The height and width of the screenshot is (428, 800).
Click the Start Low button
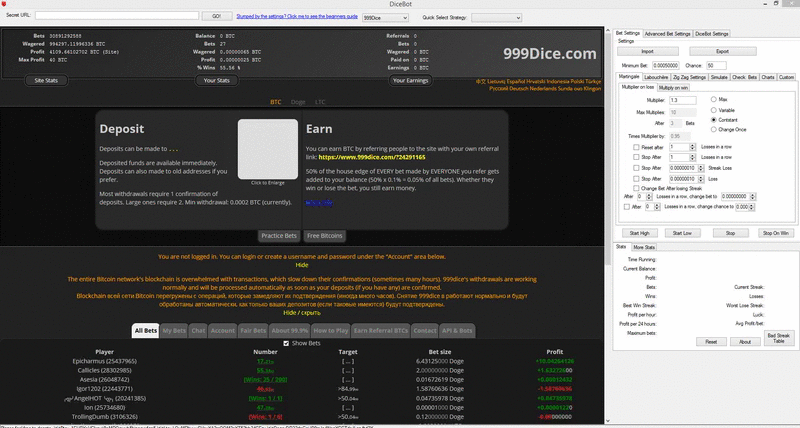click(682, 233)
